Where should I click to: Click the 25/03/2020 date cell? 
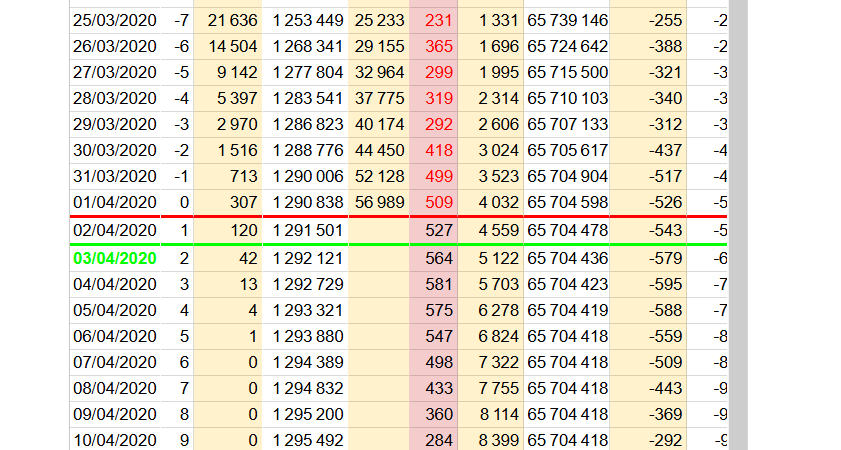click(116, 20)
